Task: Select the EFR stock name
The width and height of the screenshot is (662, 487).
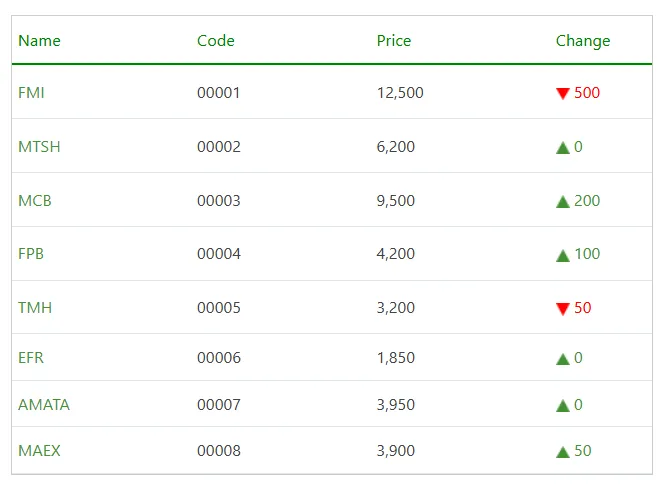Action: (31, 358)
